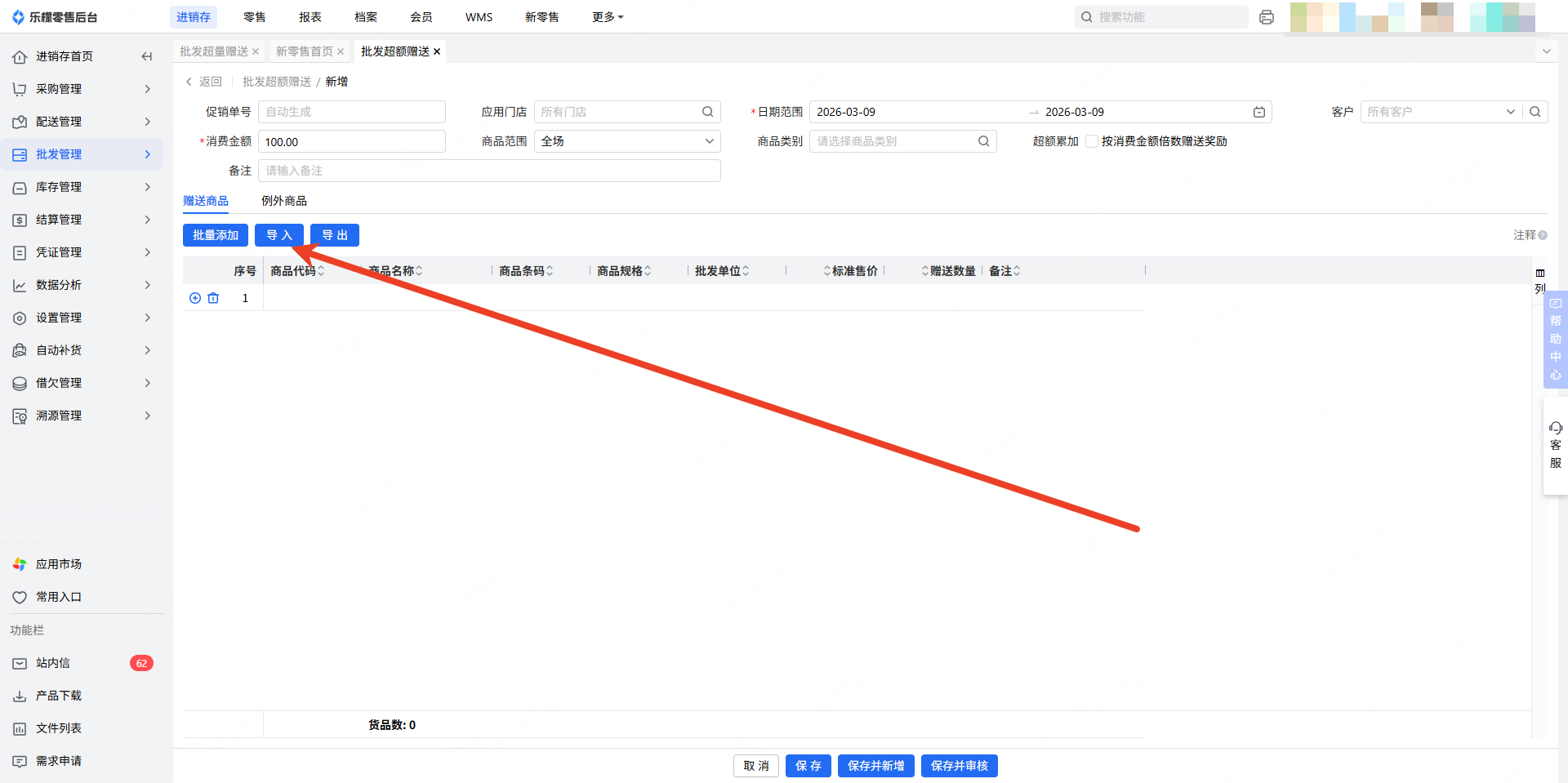Expand 设置管理 menu

pyautogui.click(x=82, y=318)
